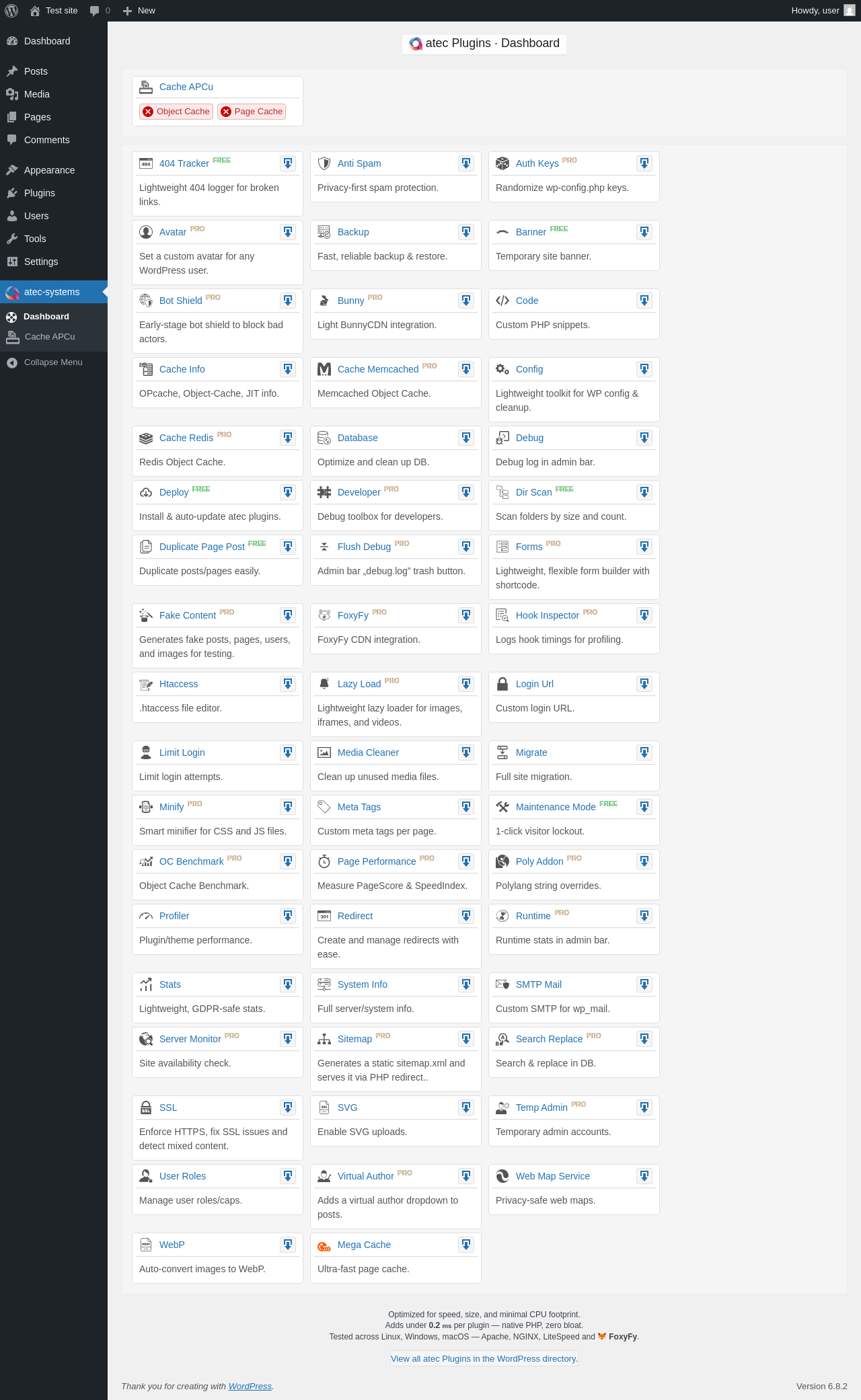Viewport: 861px width, 1400px height.
Task: Open the Users sidebar menu
Action: (54, 216)
